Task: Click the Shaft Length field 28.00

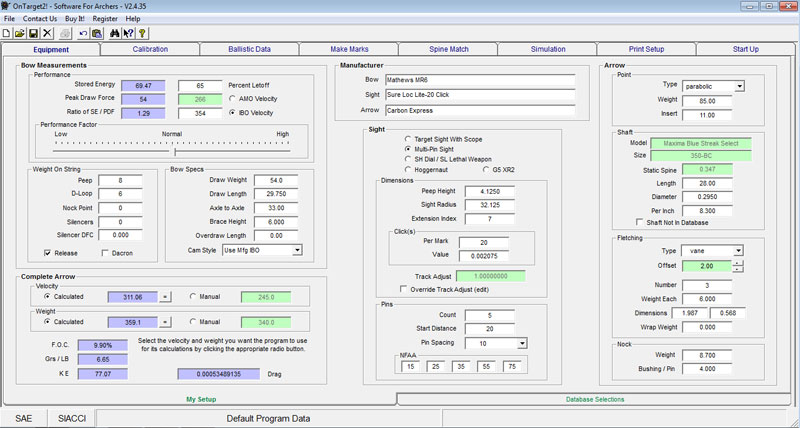Action: 707,184
